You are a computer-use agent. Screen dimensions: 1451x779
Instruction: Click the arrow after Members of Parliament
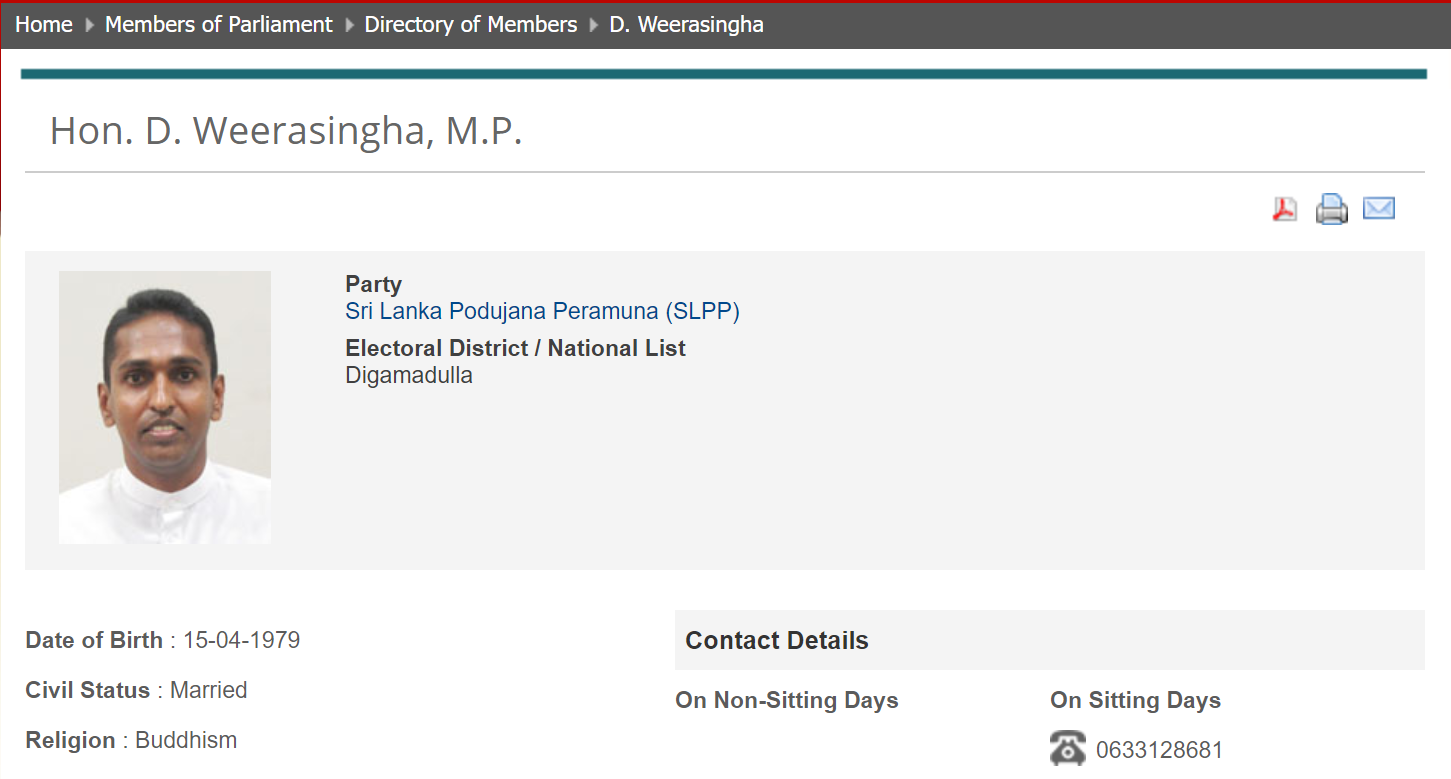click(x=349, y=25)
